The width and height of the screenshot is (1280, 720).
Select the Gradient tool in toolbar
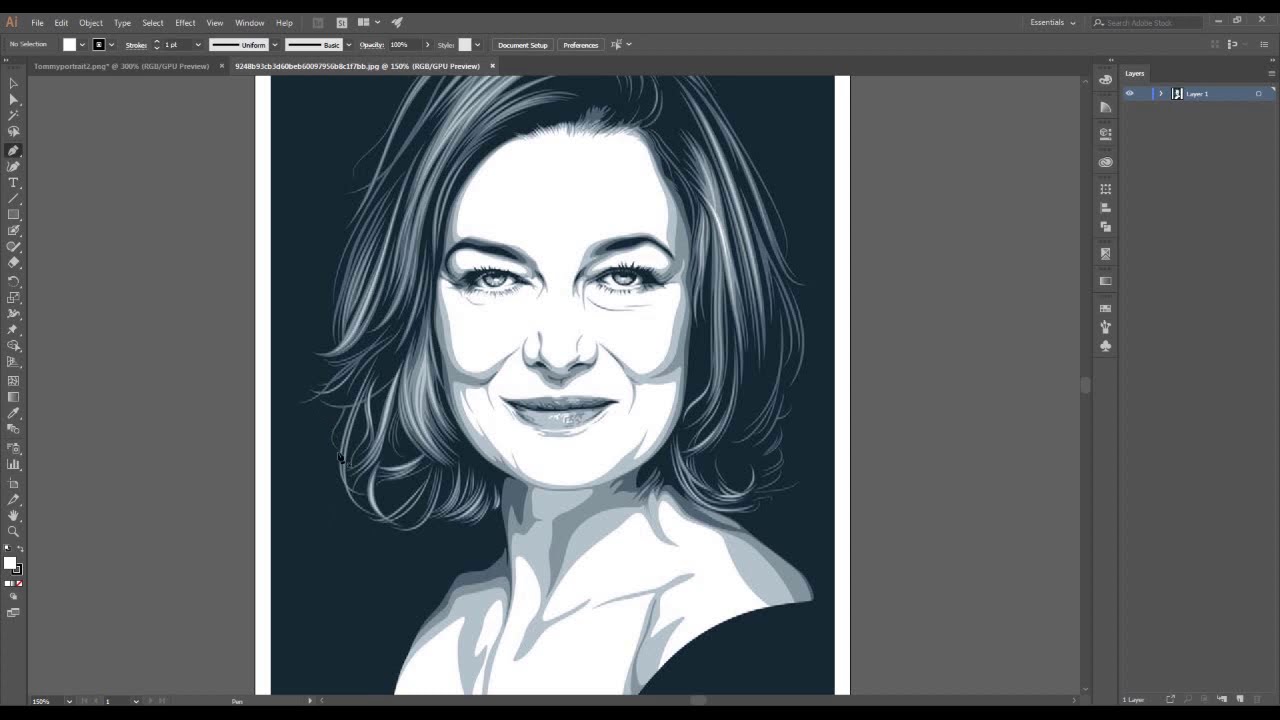tap(13, 396)
